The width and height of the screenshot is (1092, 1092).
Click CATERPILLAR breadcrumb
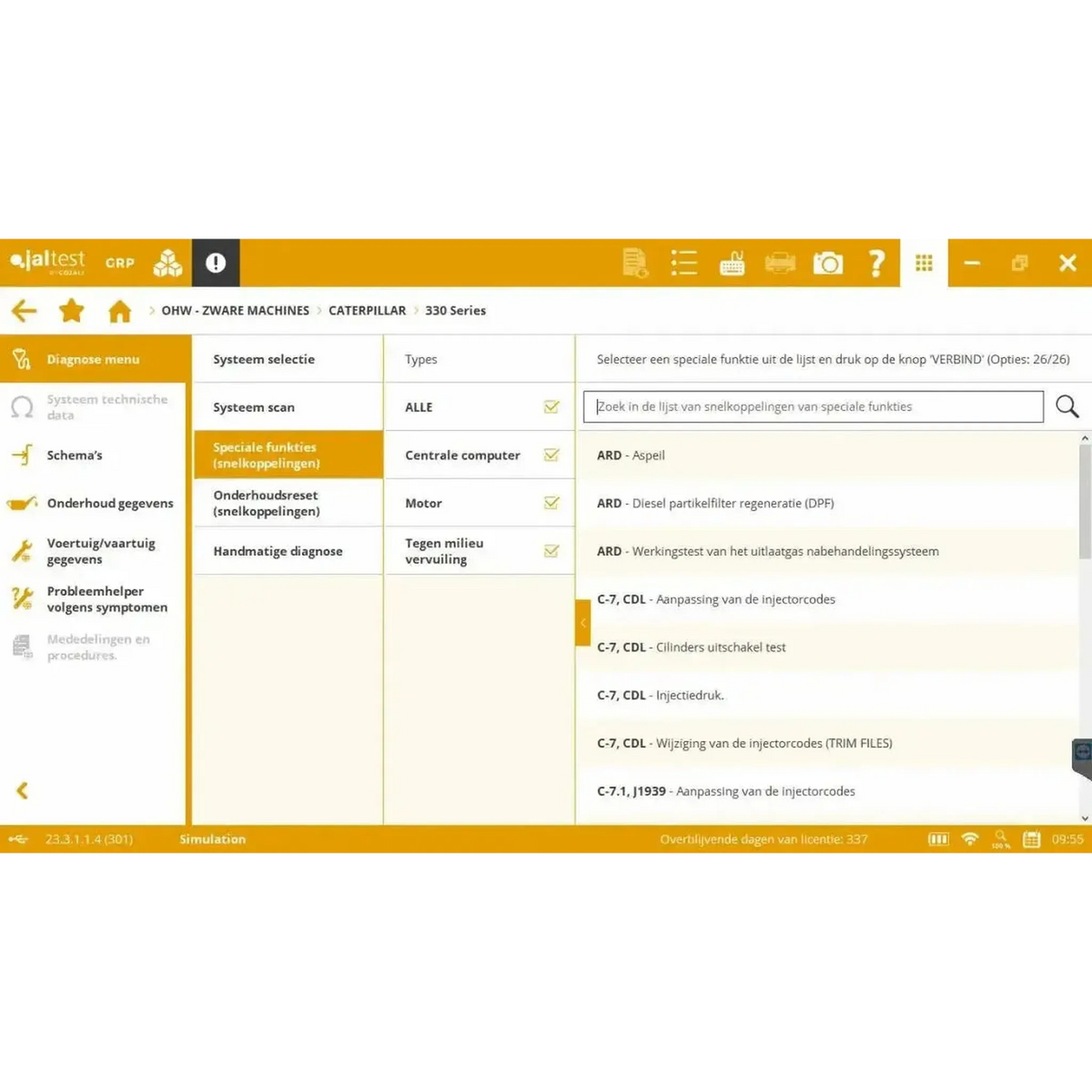coord(367,310)
